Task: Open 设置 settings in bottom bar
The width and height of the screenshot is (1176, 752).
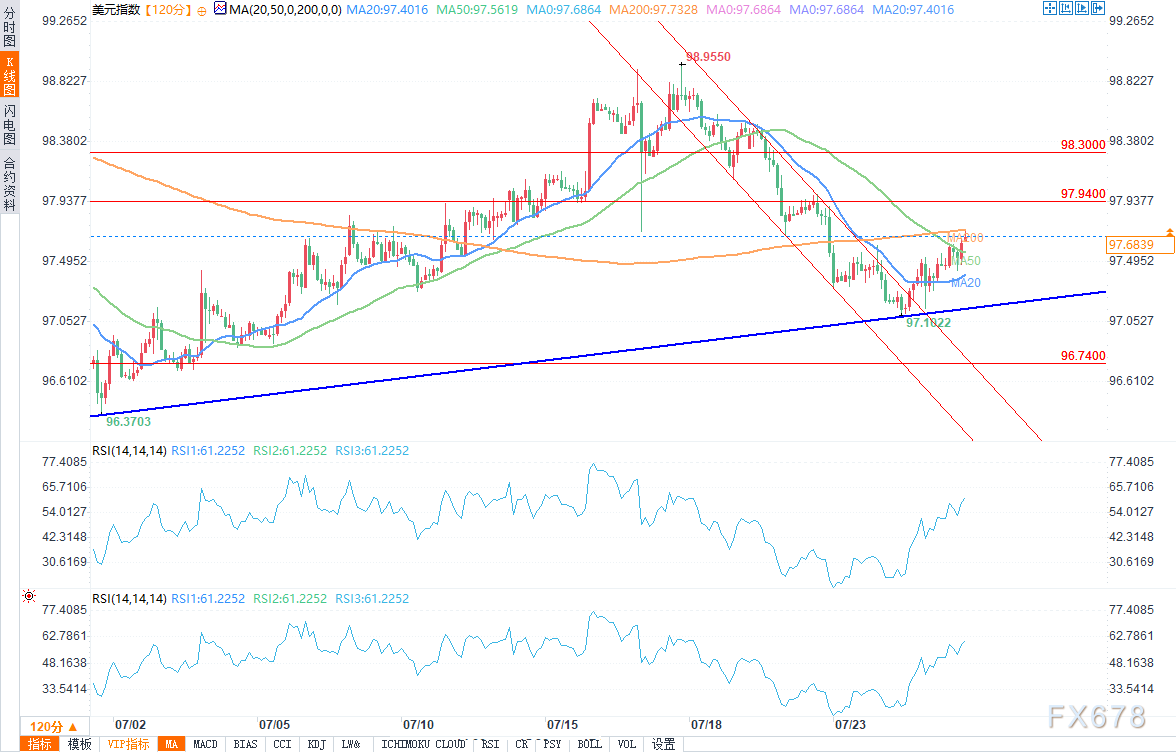Action: pos(663,744)
